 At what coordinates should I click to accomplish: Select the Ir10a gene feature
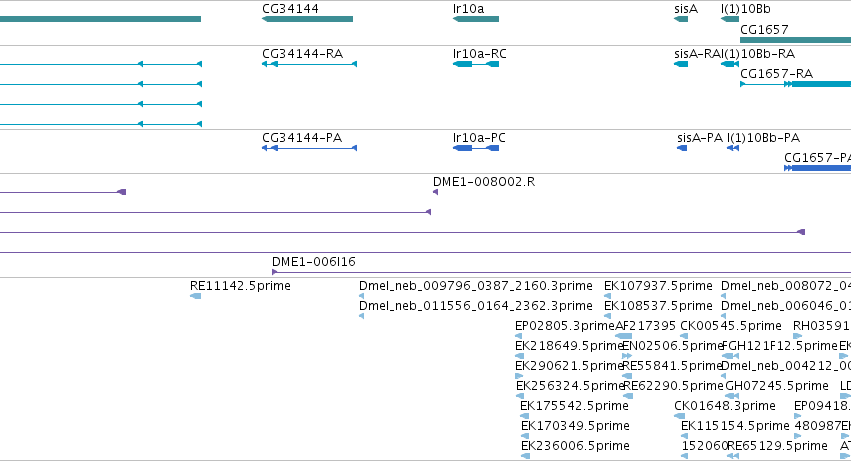475,19
